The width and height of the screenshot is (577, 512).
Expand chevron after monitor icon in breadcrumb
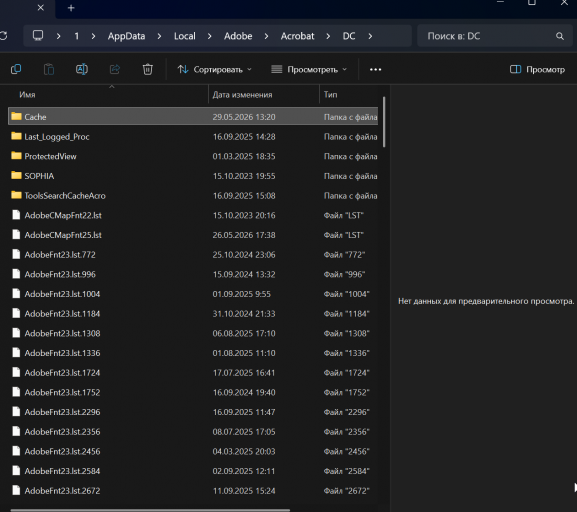[59, 36]
